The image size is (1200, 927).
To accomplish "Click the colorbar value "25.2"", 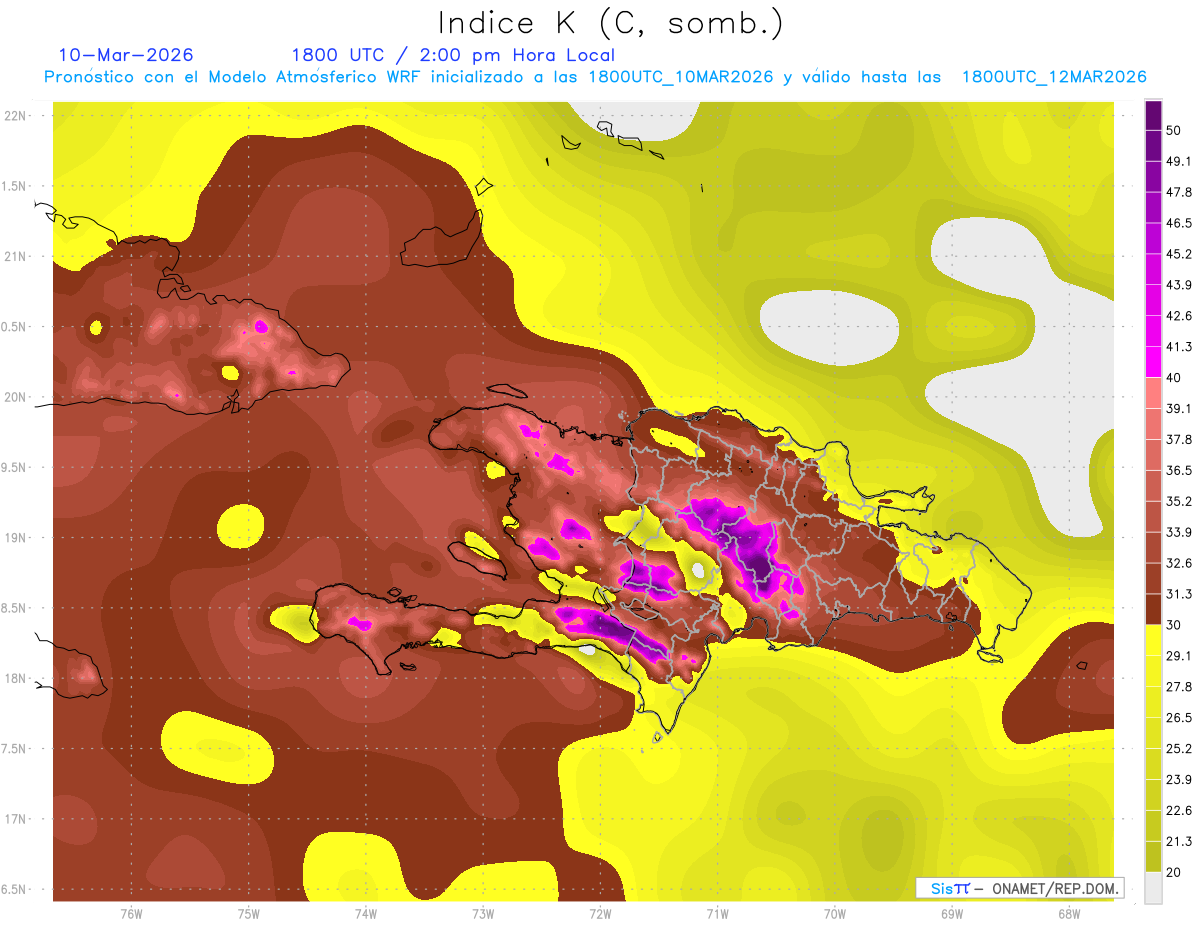I will [1178, 748].
